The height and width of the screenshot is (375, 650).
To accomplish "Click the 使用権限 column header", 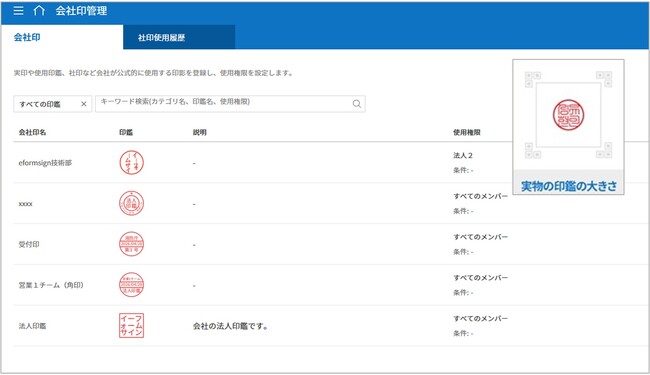I will (467, 132).
